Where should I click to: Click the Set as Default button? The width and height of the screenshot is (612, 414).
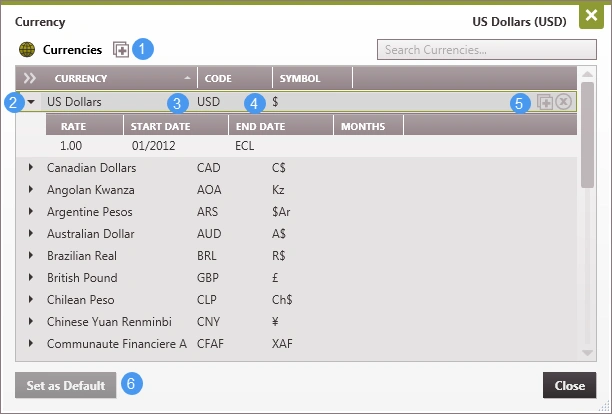(x=65, y=385)
